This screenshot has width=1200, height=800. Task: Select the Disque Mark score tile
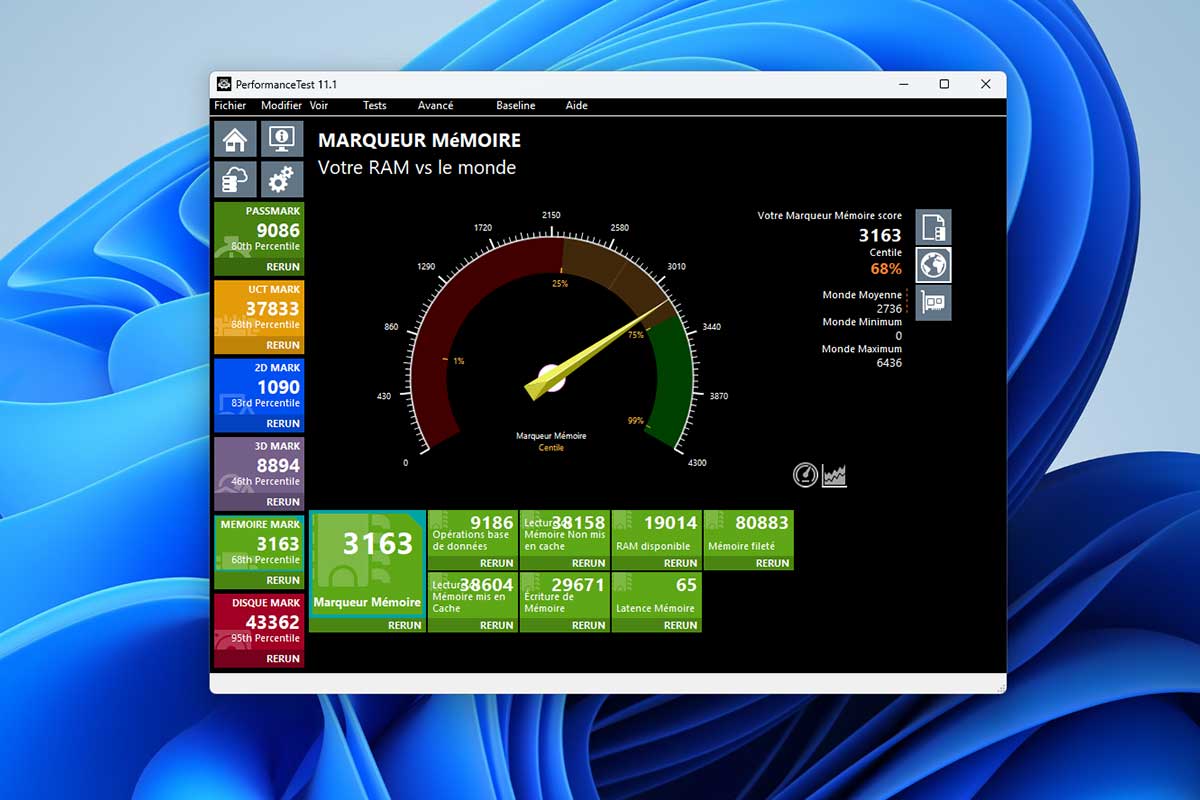pos(259,622)
